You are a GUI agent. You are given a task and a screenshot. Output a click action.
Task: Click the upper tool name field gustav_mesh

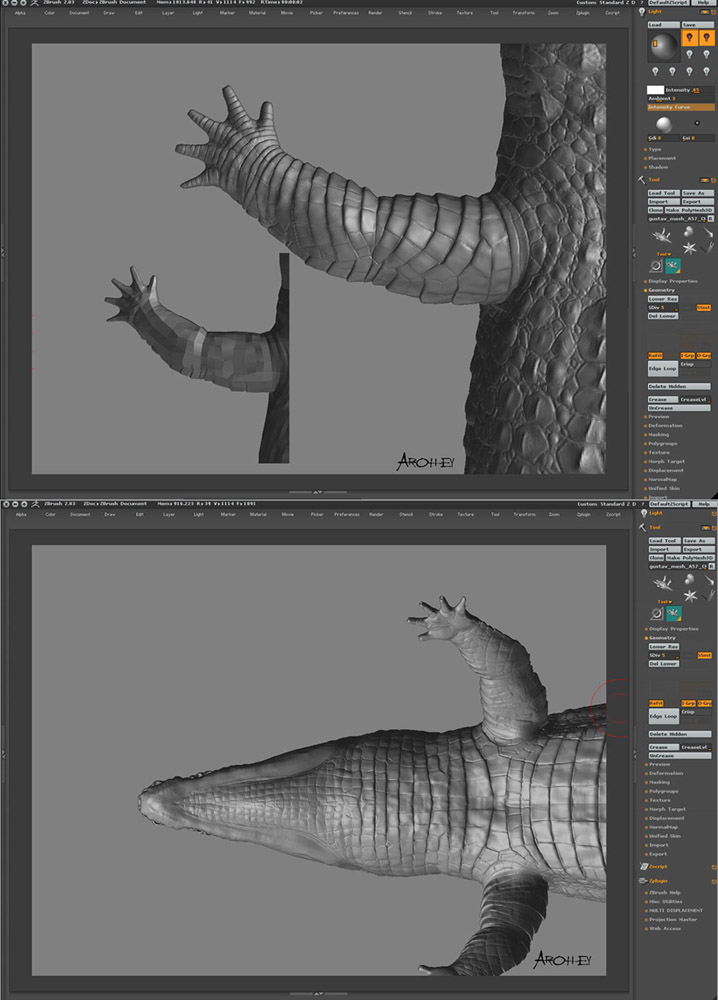point(677,219)
